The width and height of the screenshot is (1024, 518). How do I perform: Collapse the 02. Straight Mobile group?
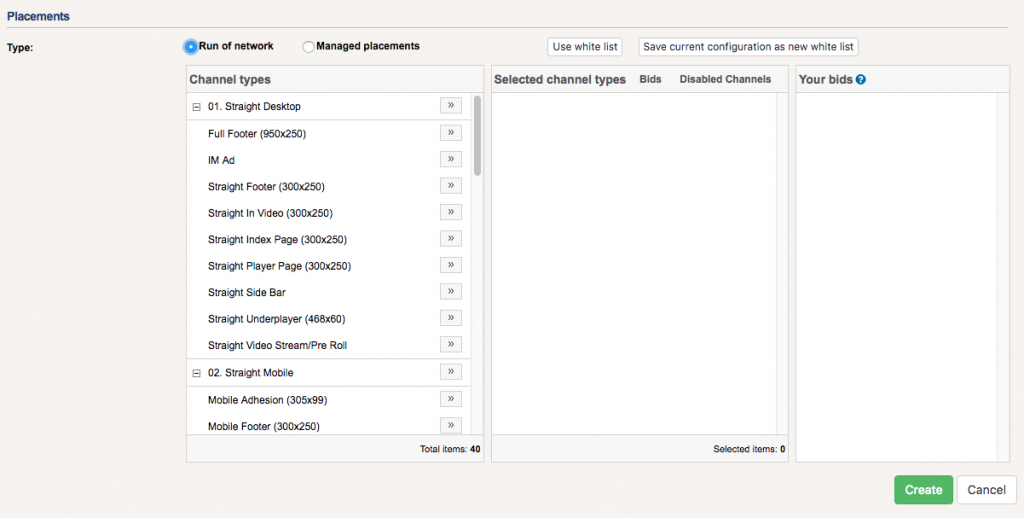(x=197, y=373)
